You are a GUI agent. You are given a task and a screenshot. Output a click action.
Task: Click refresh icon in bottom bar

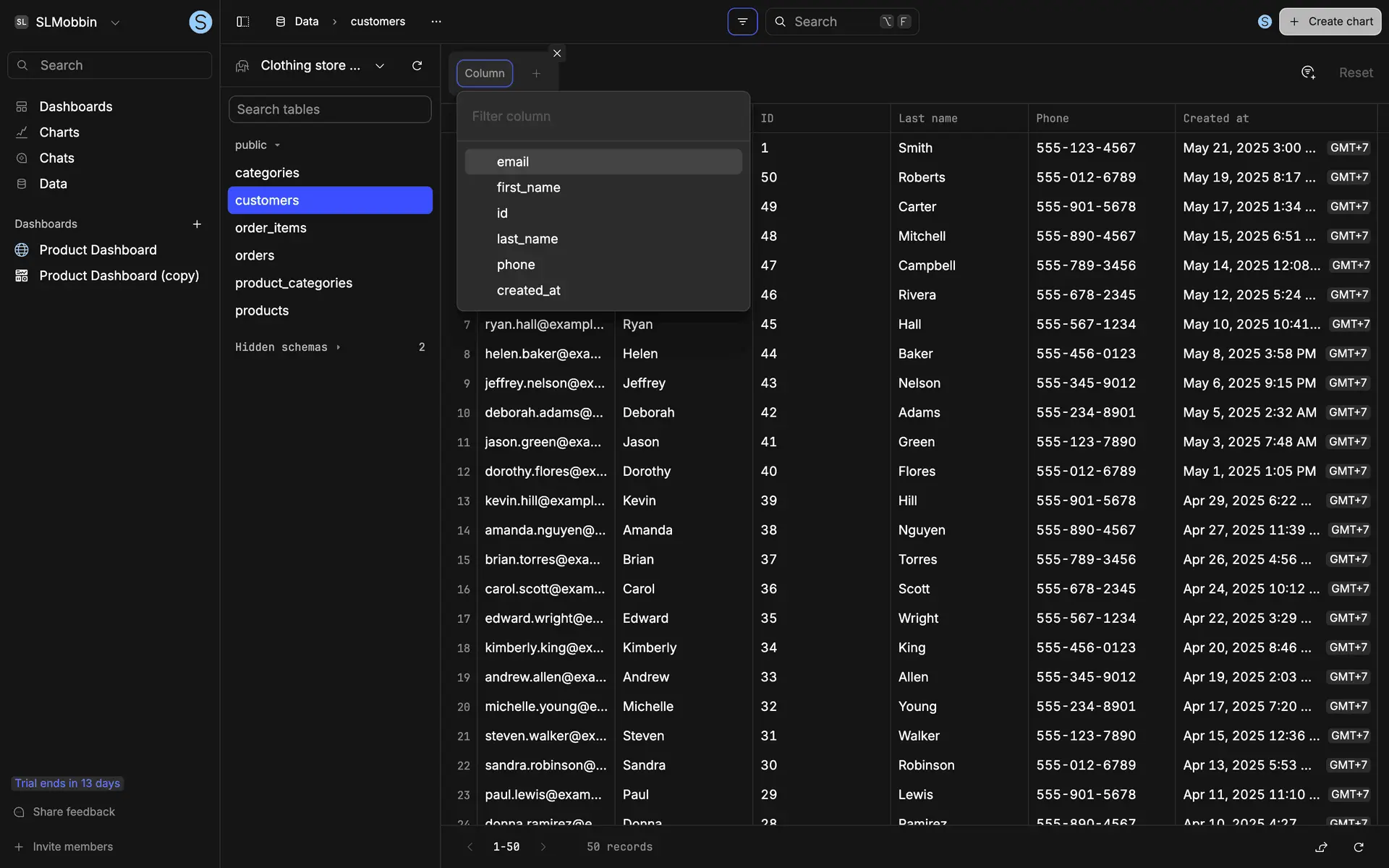pyautogui.click(x=1359, y=847)
